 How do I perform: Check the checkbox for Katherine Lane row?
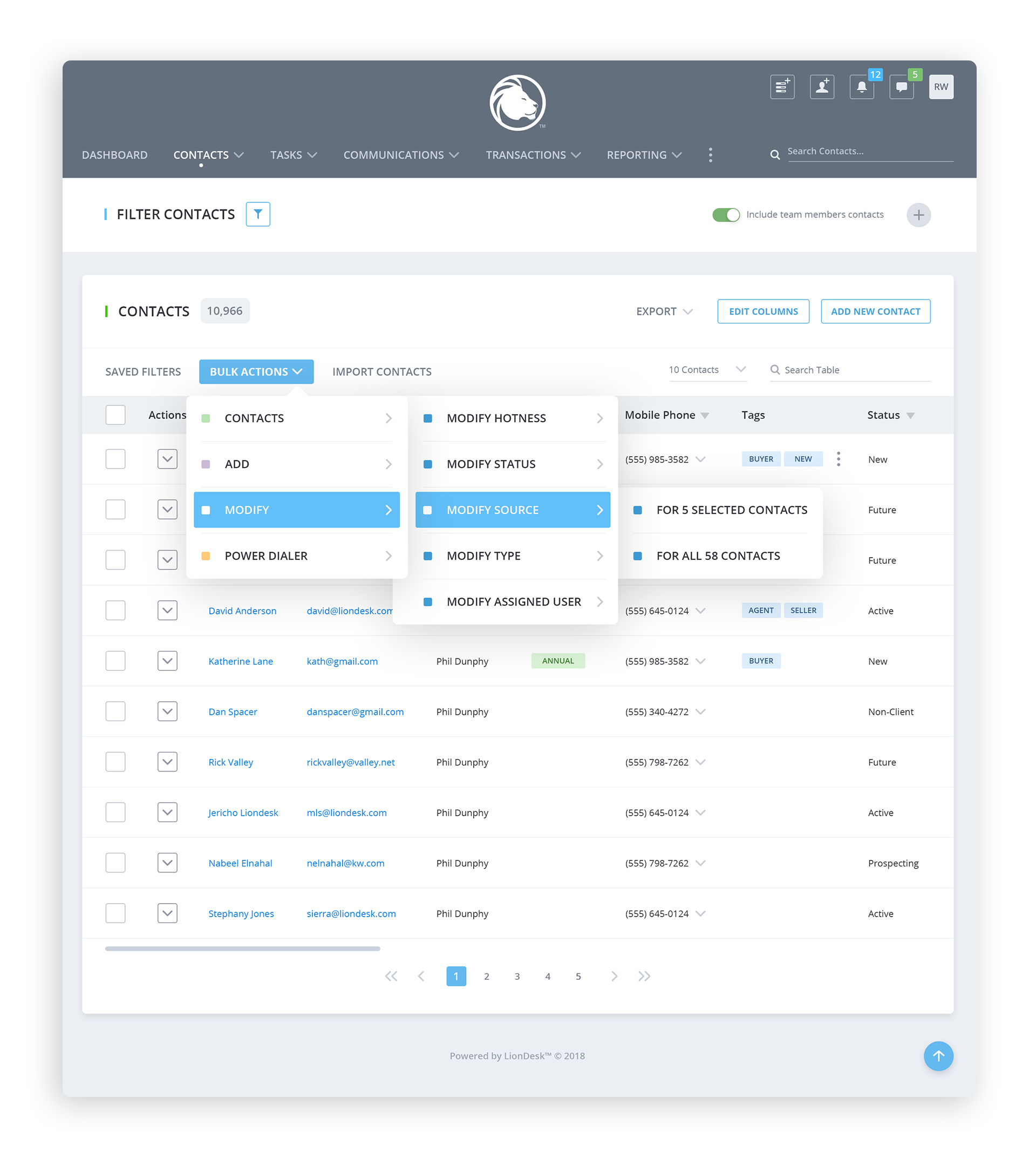(x=115, y=661)
